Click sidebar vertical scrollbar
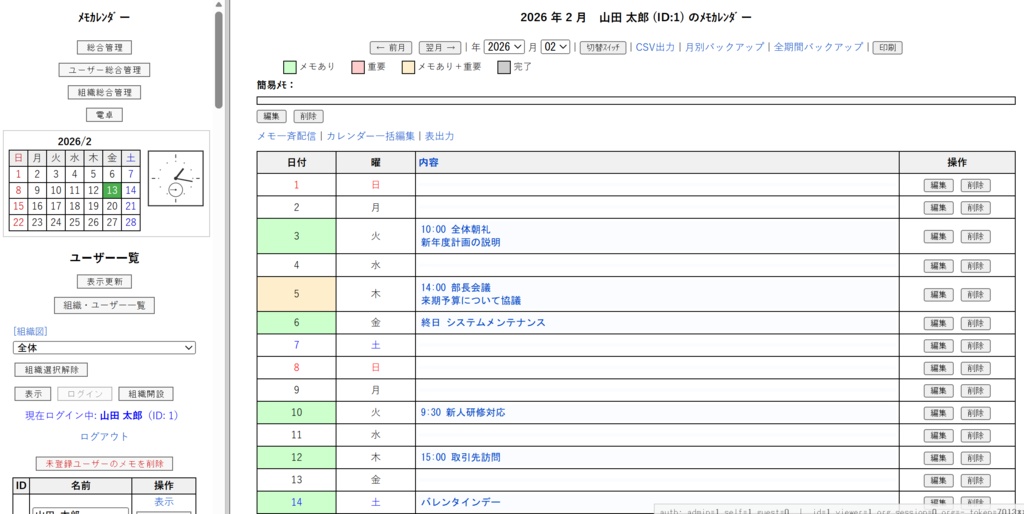 coord(219,59)
